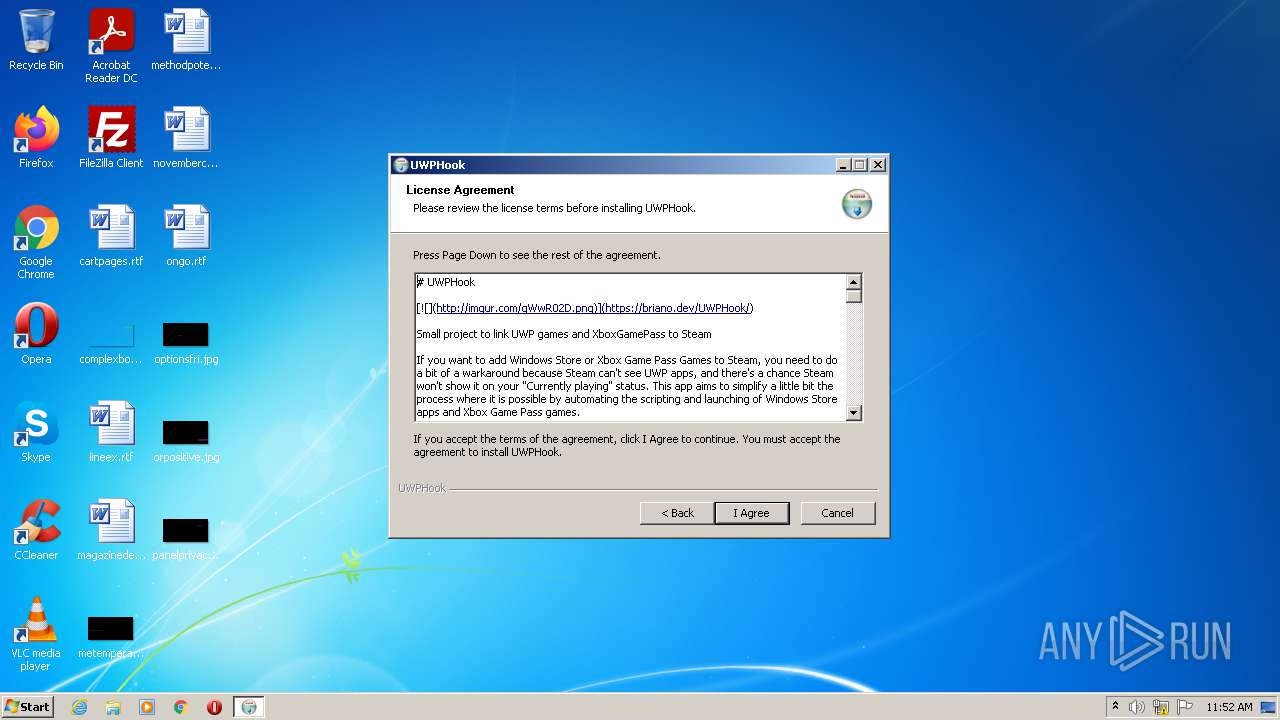The image size is (1280, 720).
Task: Select the metempera file icon
Action: [111, 636]
